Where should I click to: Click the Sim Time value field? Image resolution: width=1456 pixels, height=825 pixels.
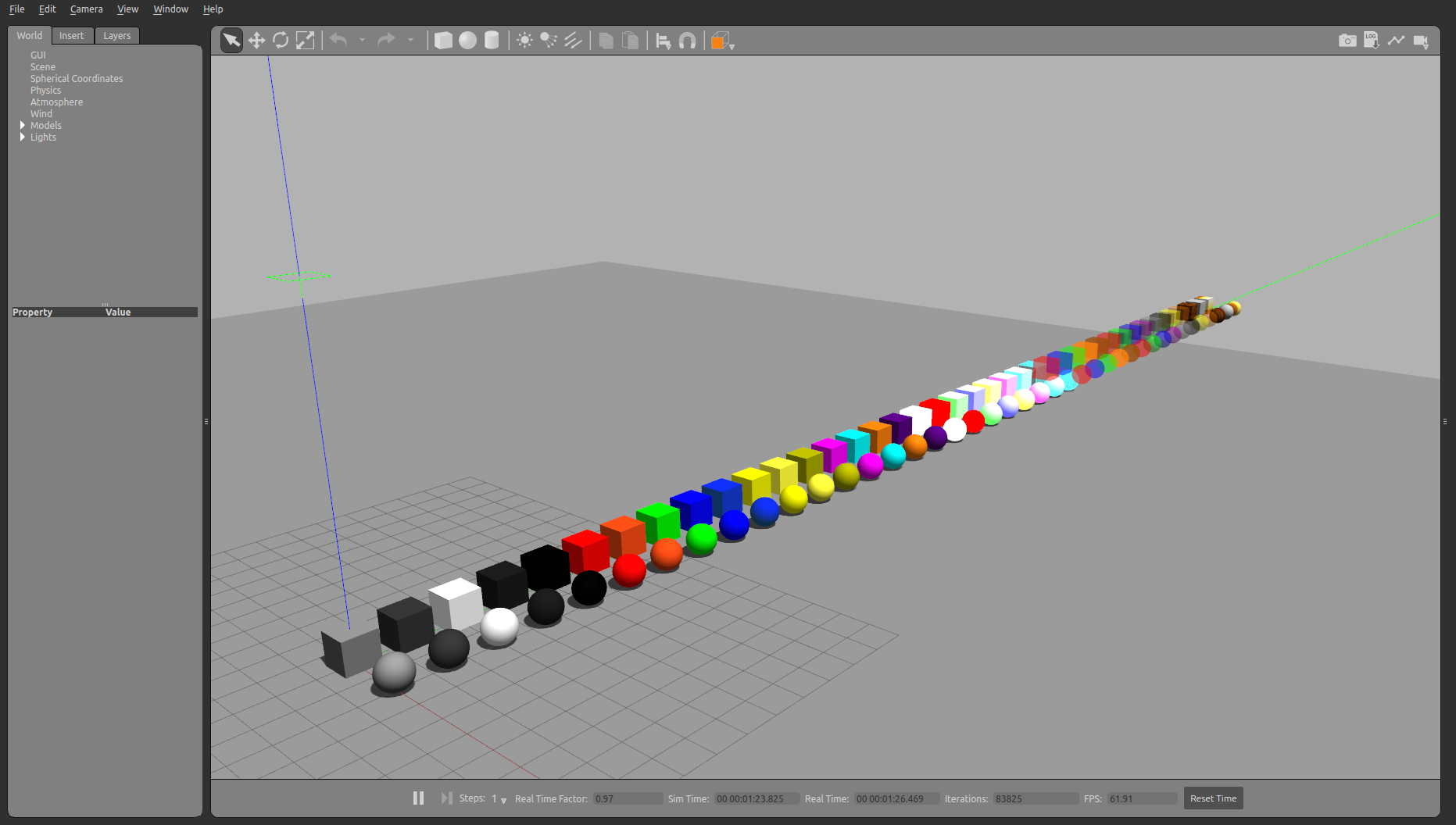[x=757, y=798]
